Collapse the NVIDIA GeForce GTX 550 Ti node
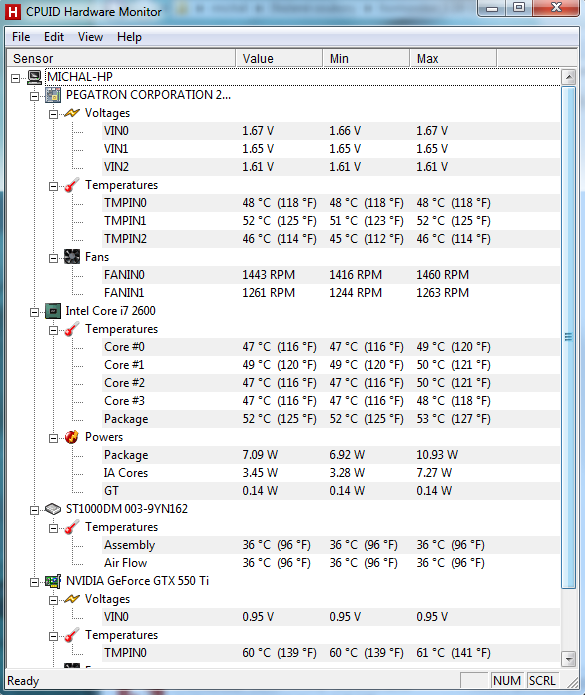Image resolution: width=585 pixels, height=695 pixels. click(34, 582)
